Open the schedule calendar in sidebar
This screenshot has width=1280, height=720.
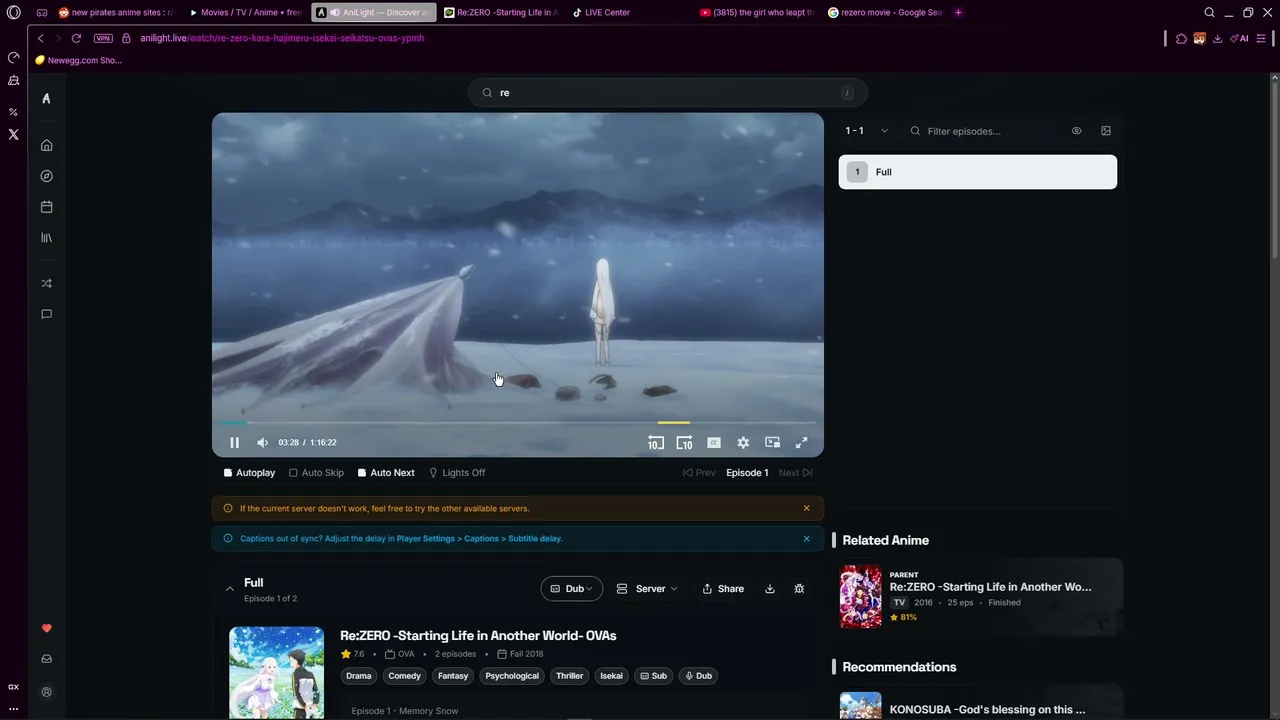tap(46, 207)
